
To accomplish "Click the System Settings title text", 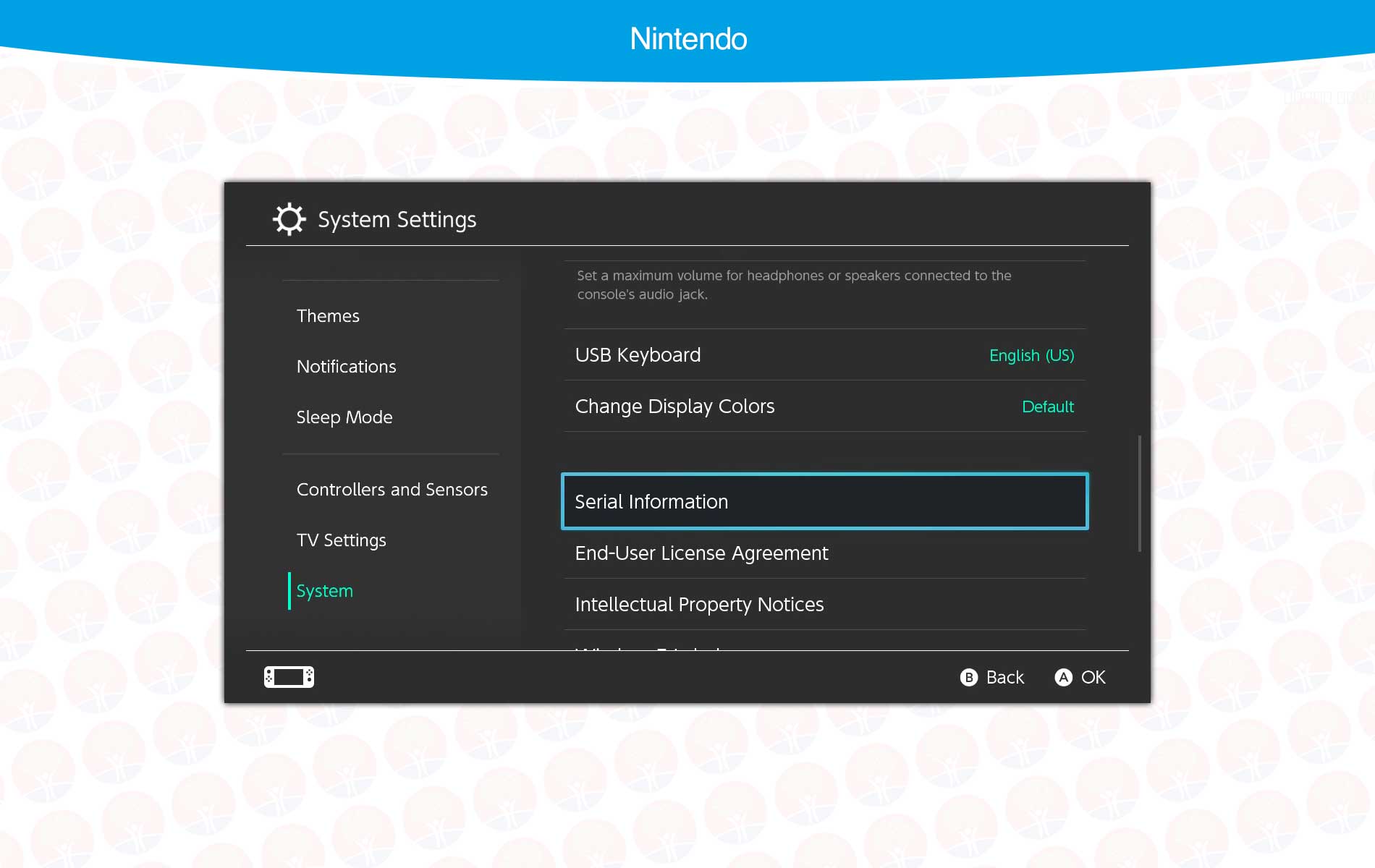I will point(397,219).
